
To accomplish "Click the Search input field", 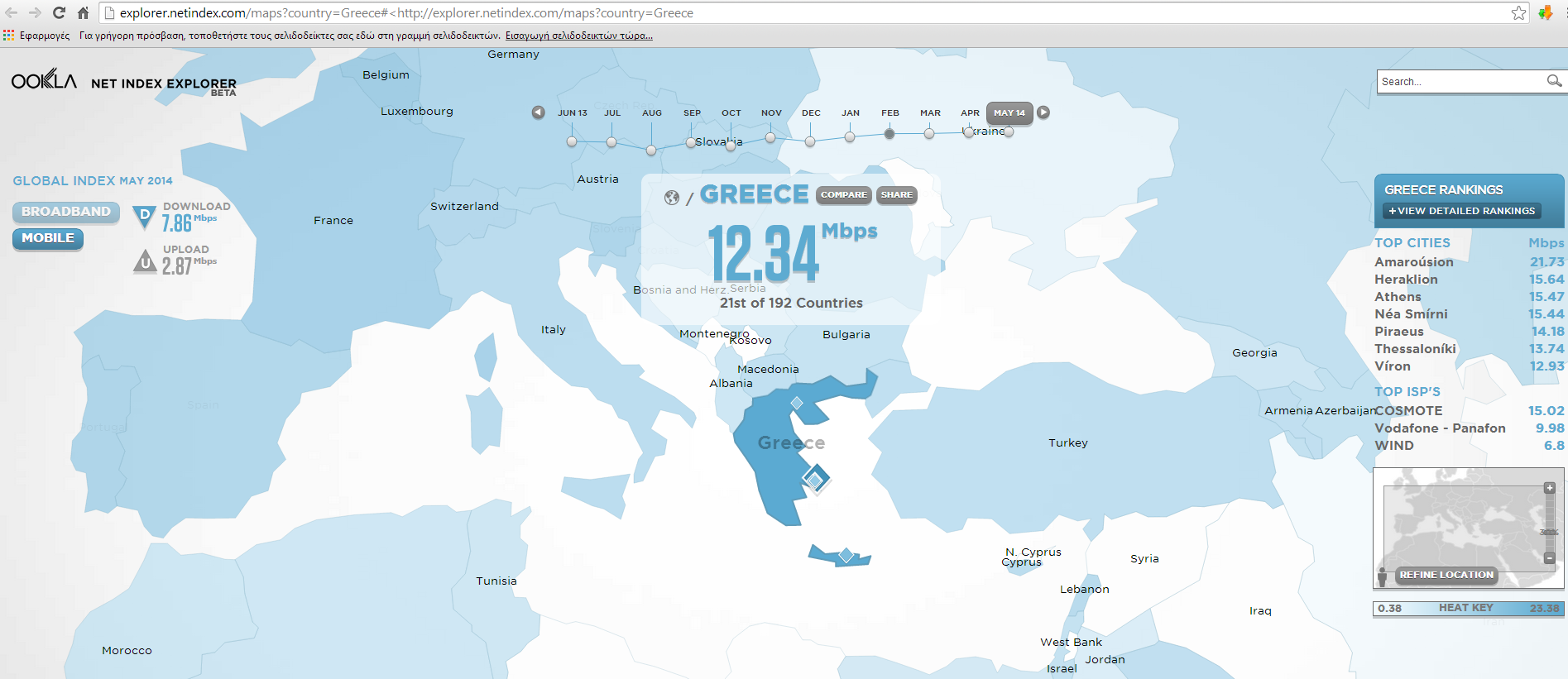I will 1460,81.
